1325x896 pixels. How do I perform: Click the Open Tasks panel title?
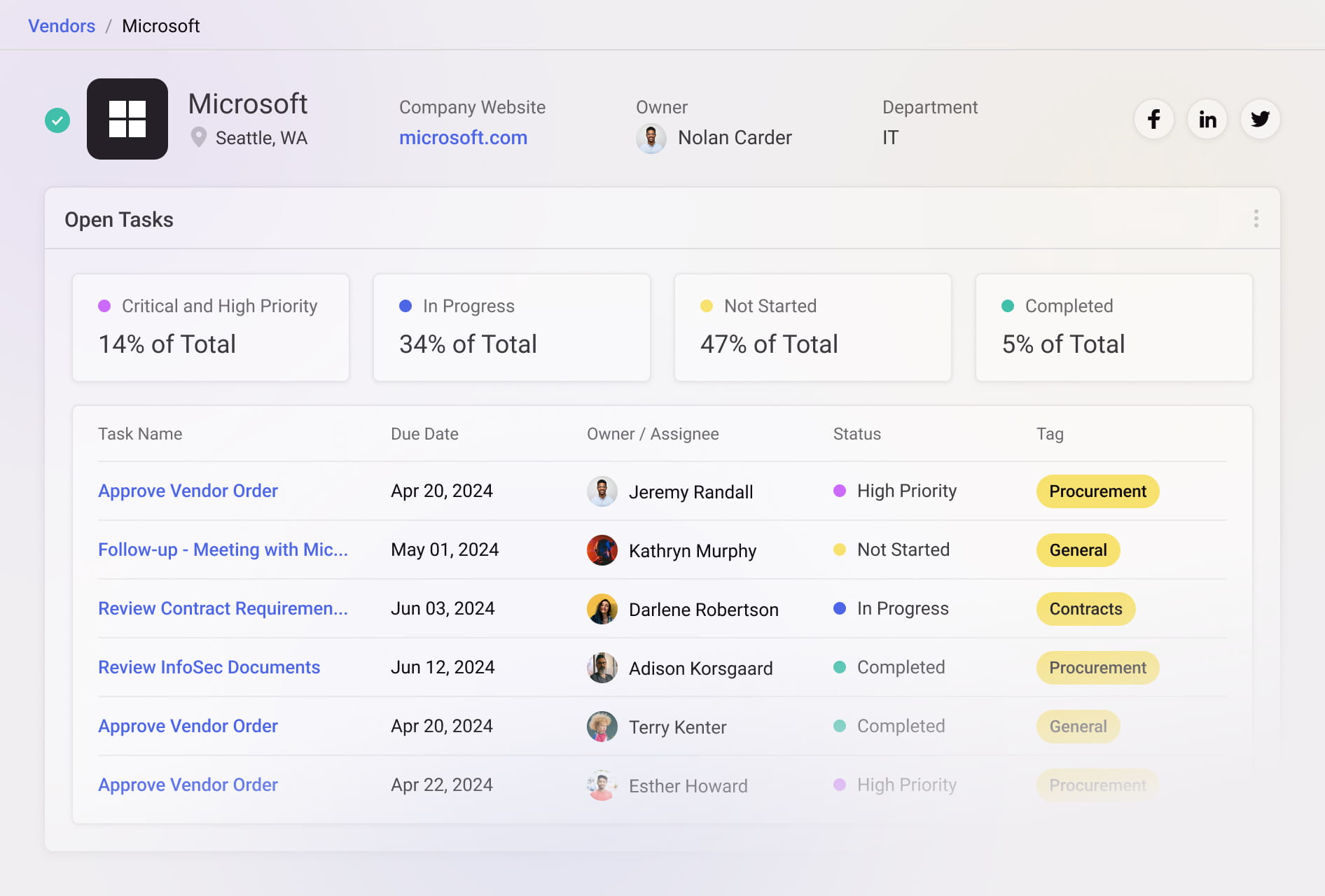119,220
